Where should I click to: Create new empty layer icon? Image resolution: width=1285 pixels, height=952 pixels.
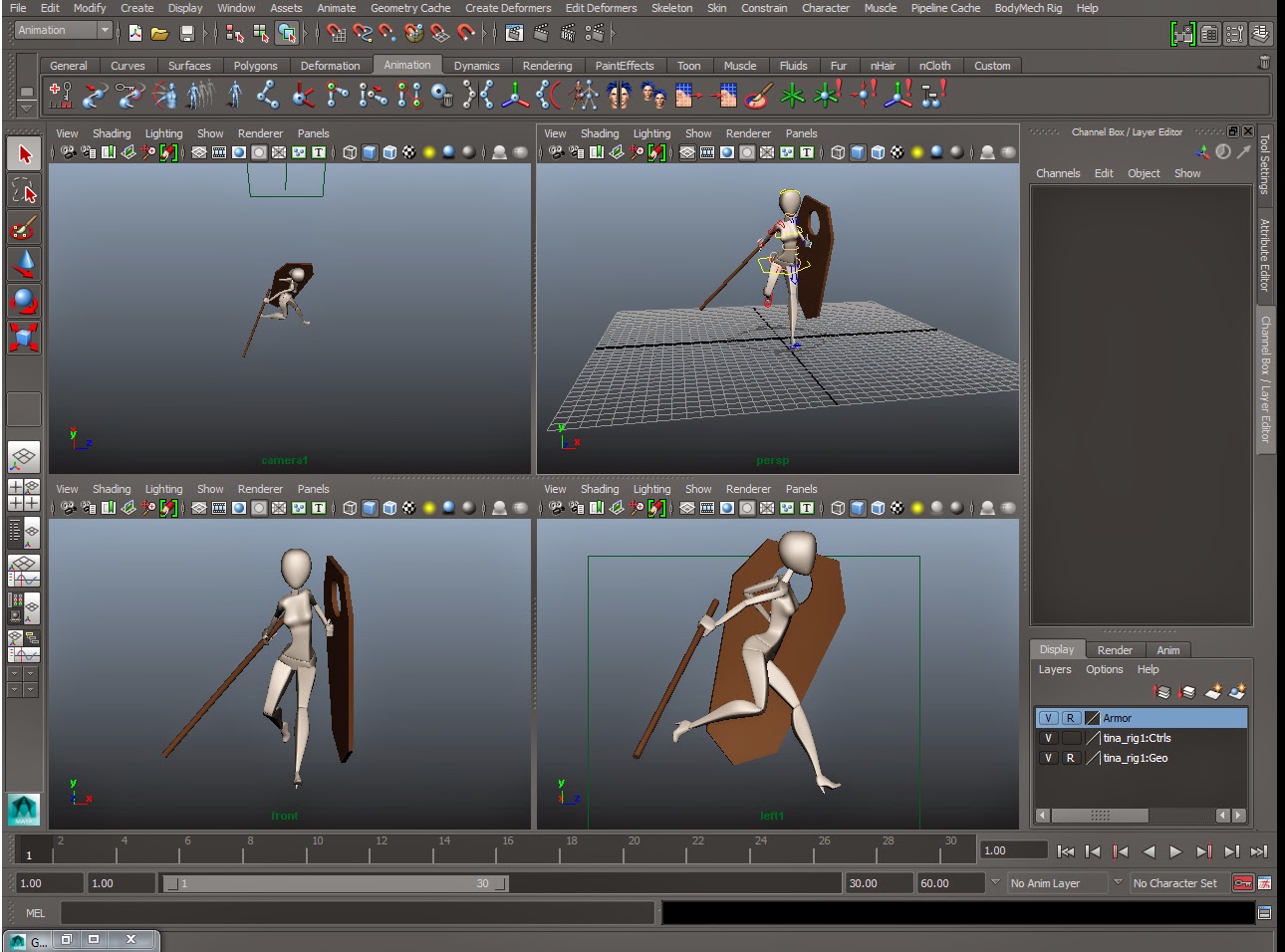pyautogui.click(x=1212, y=691)
